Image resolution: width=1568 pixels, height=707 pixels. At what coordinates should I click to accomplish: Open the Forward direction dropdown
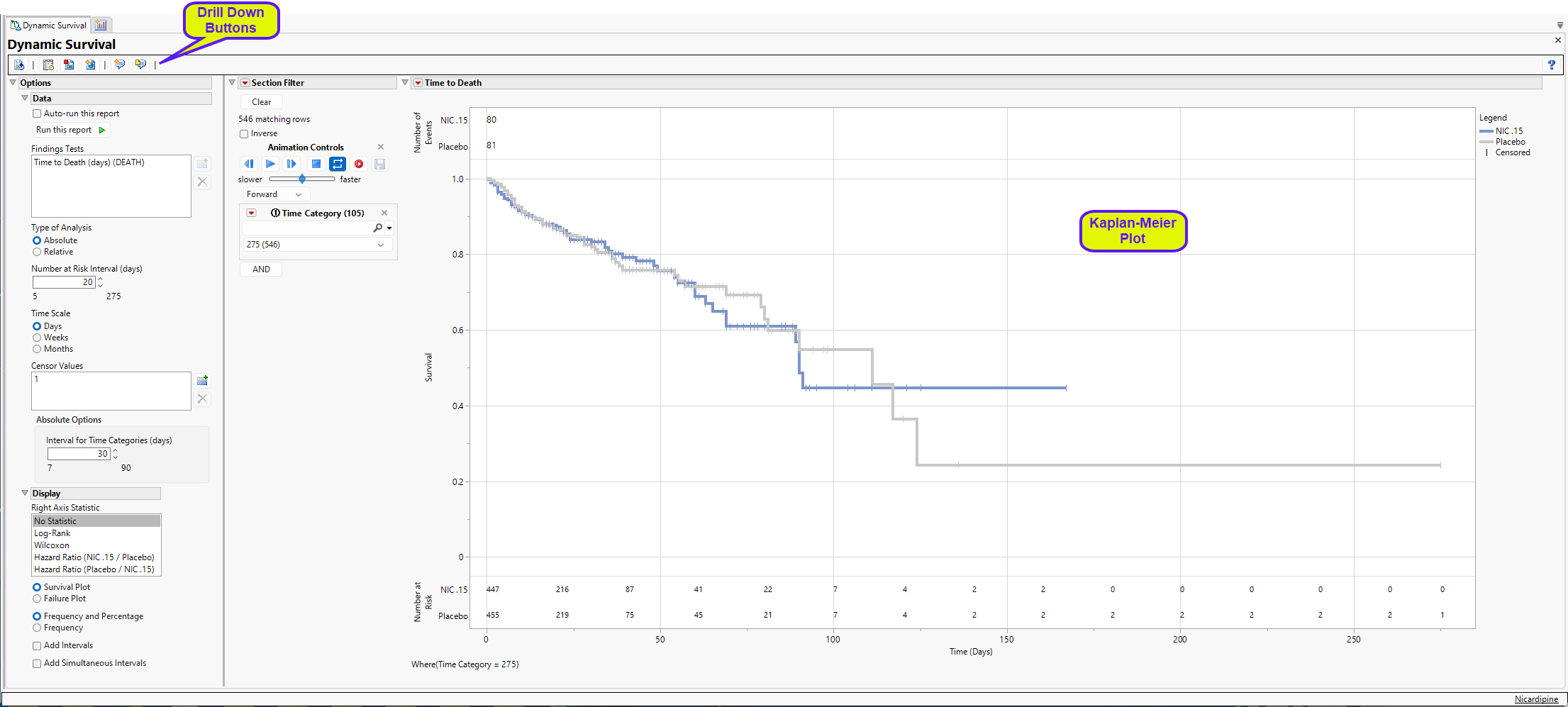[274, 194]
